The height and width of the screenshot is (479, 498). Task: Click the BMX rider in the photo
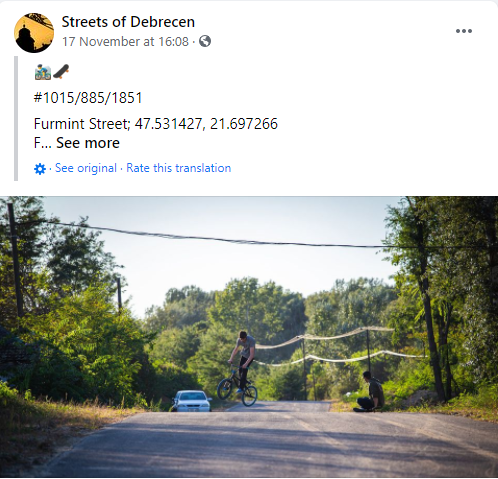click(x=243, y=365)
